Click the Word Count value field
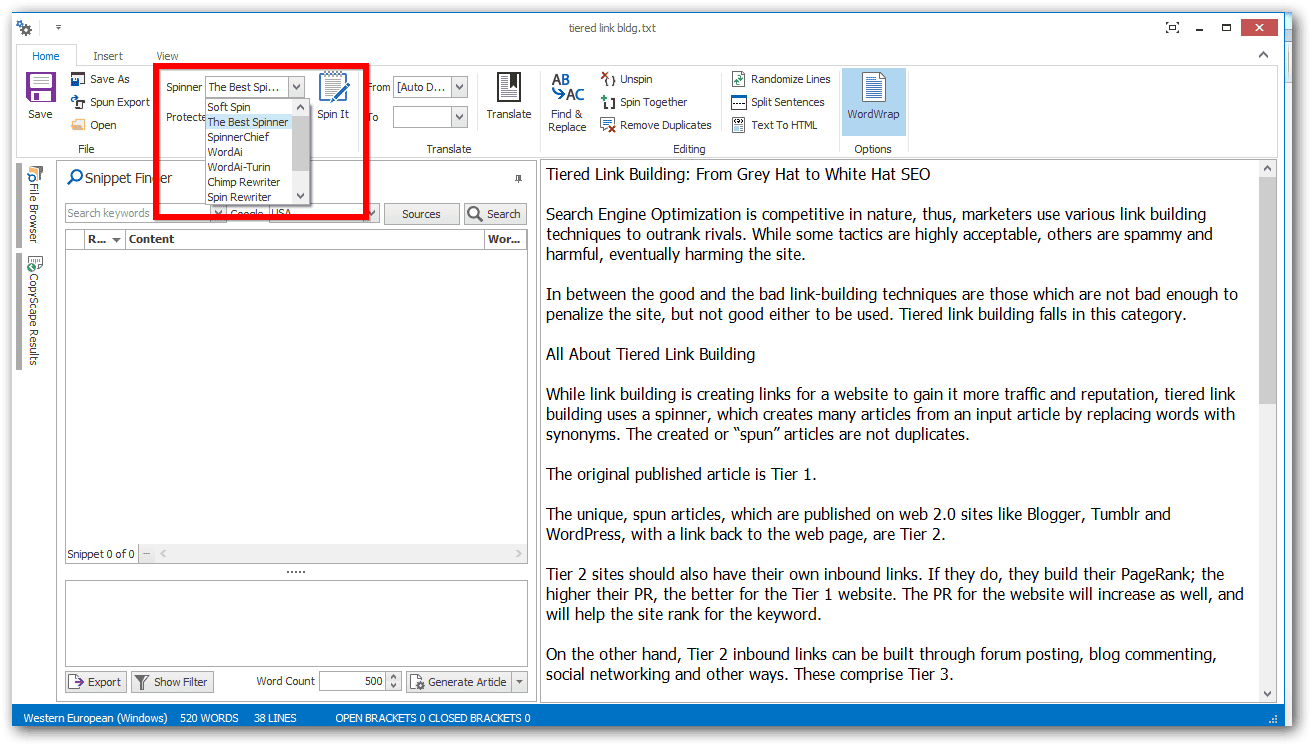 tap(352, 682)
